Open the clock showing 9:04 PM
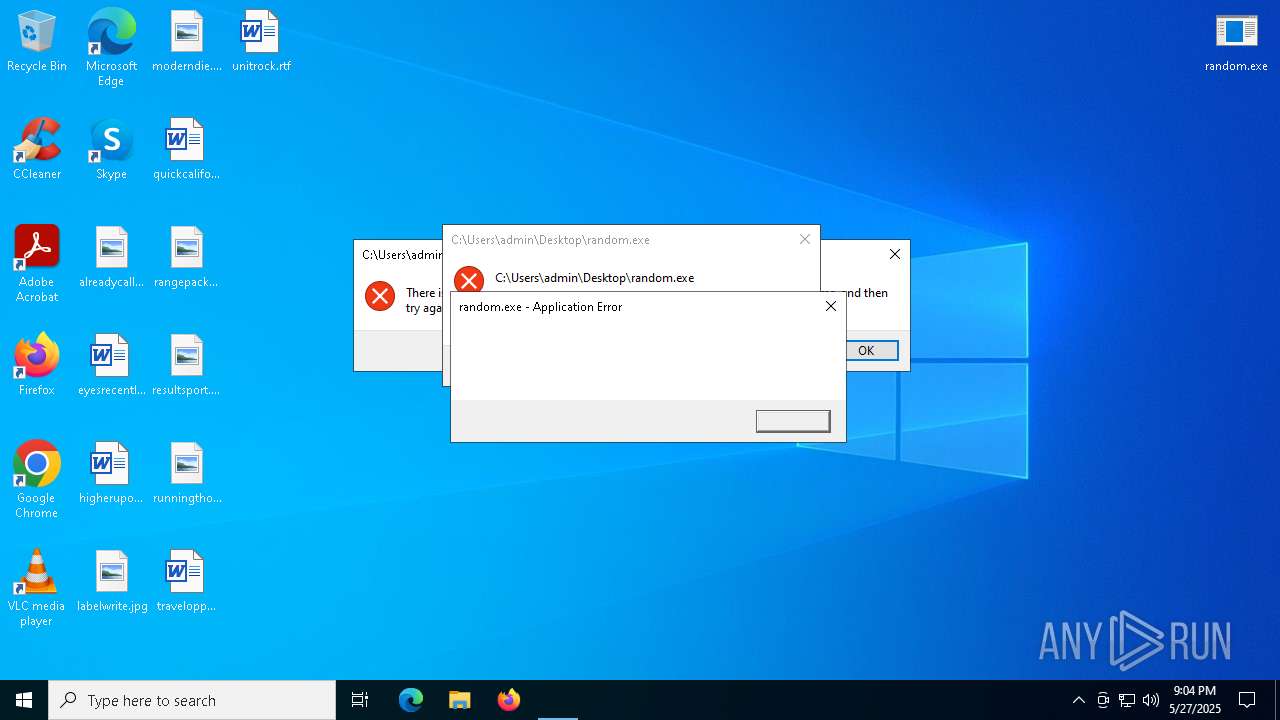Viewport: 1280px width, 720px height. click(x=1195, y=700)
